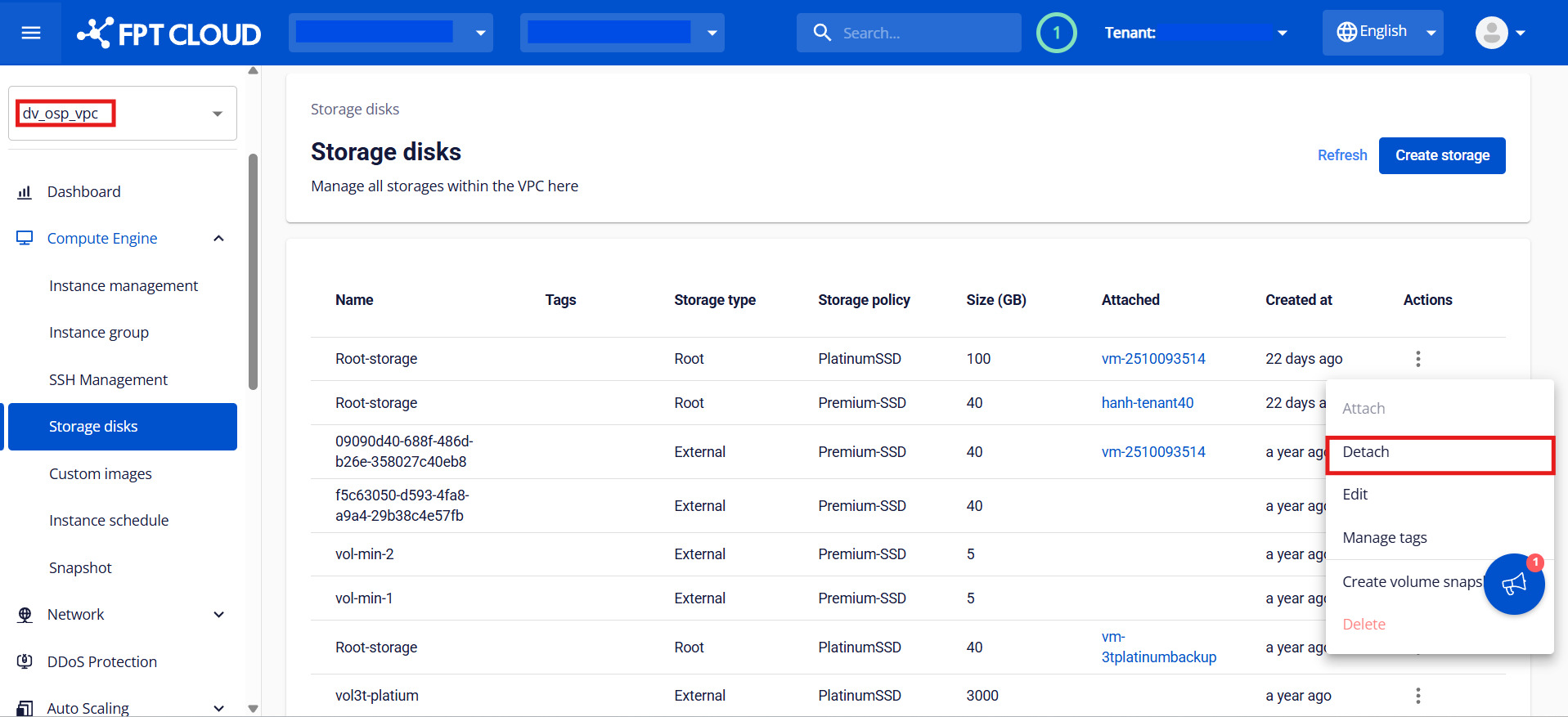Click the Refresh link

1341,155
